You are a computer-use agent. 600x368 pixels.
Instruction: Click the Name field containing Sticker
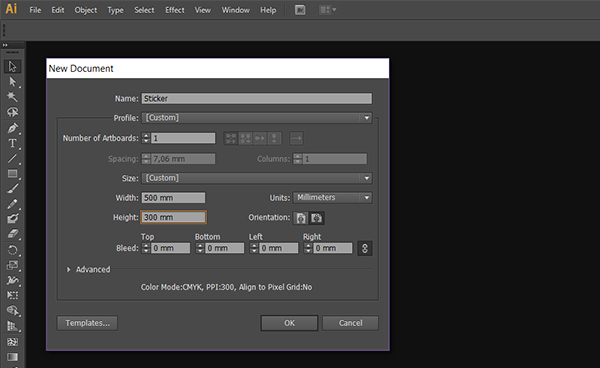click(257, 99)
